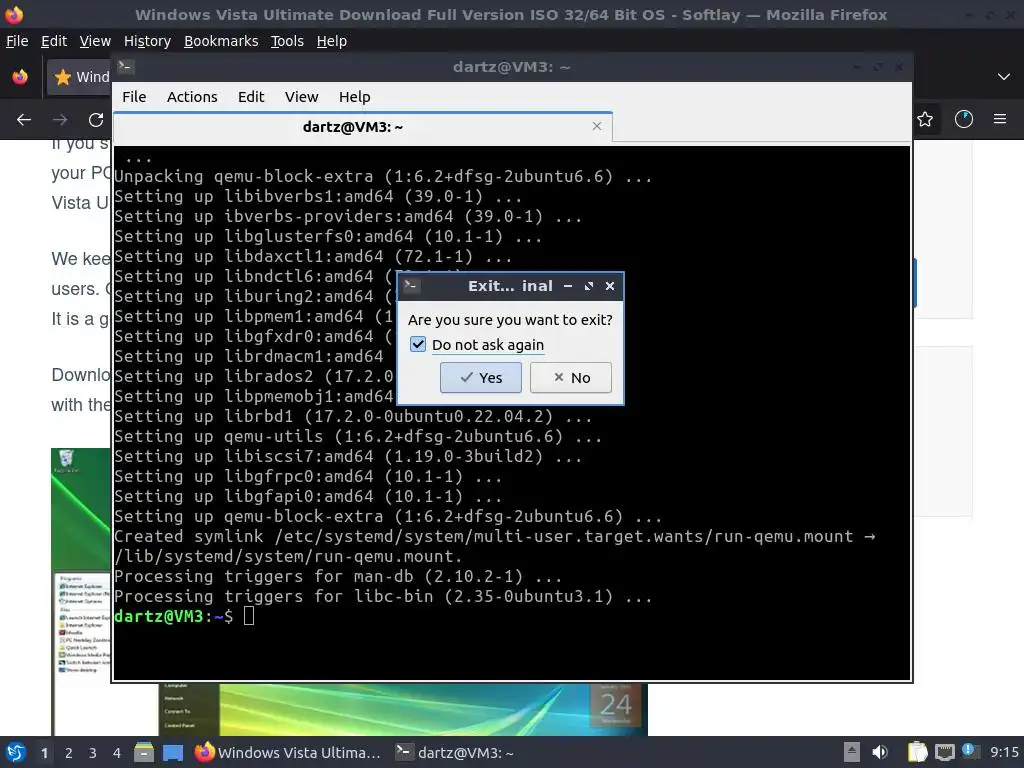Switch to workspace 4

pos(116,753)
